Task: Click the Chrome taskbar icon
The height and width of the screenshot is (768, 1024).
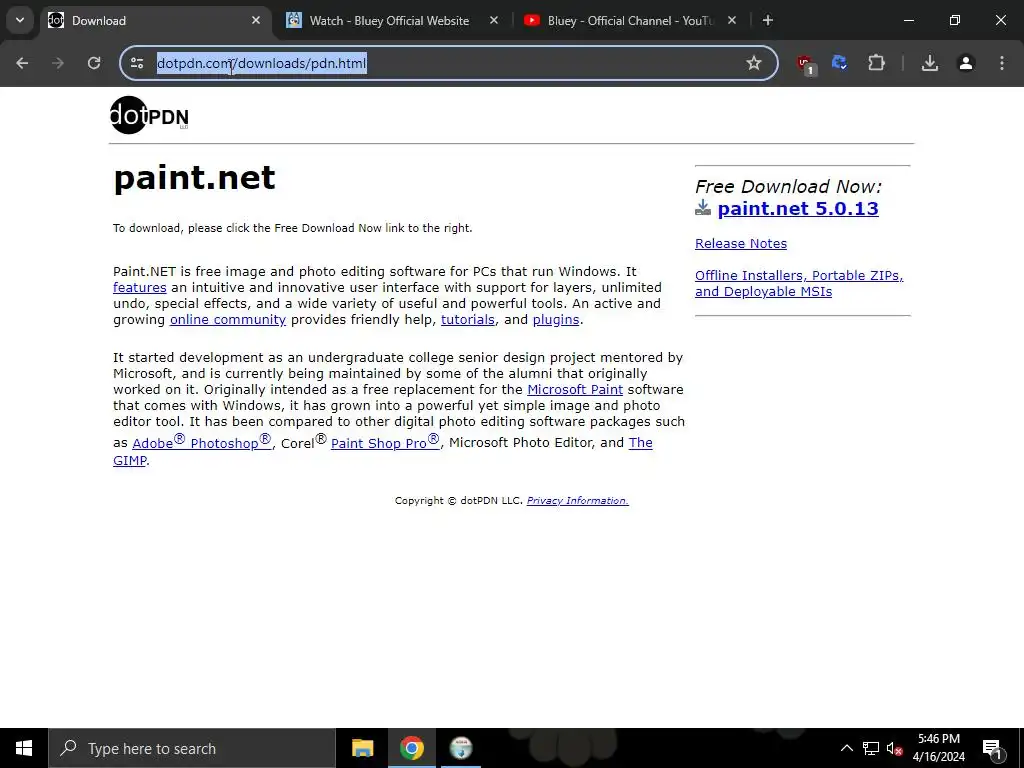Action: click(x=411, y=748)
